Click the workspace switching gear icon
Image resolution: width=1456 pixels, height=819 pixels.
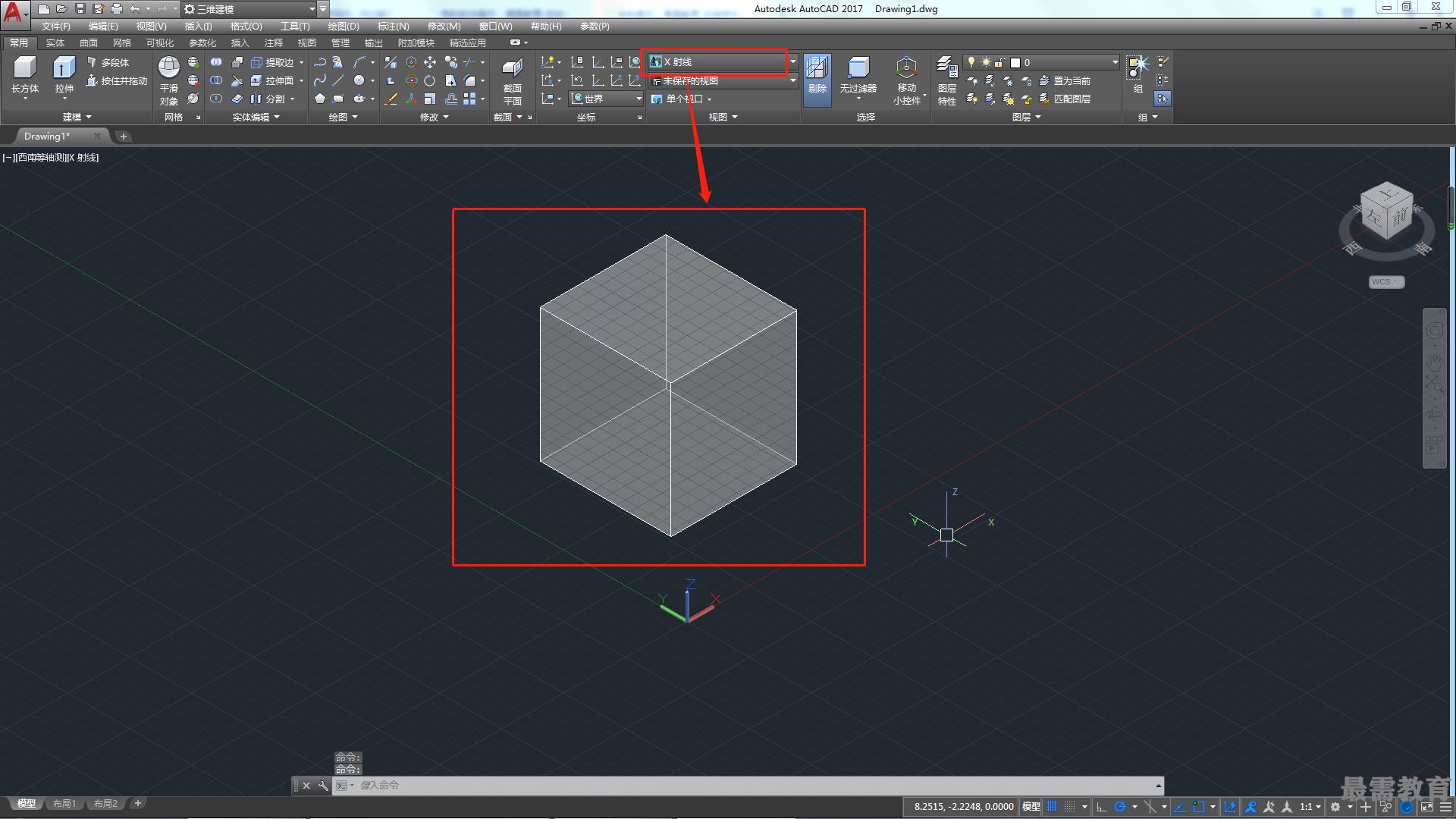tap(1335, 807)
